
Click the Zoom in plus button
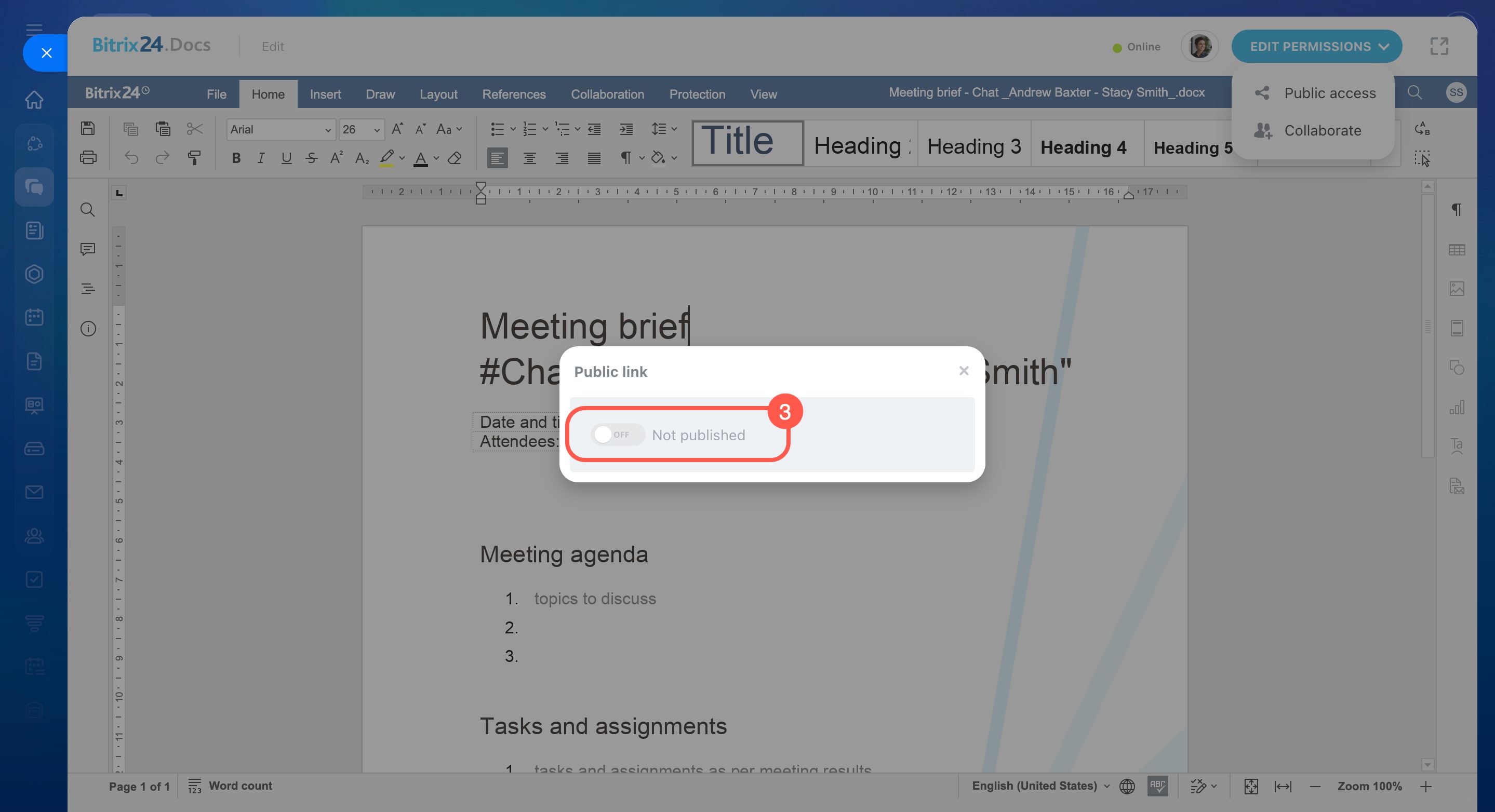1425,787
